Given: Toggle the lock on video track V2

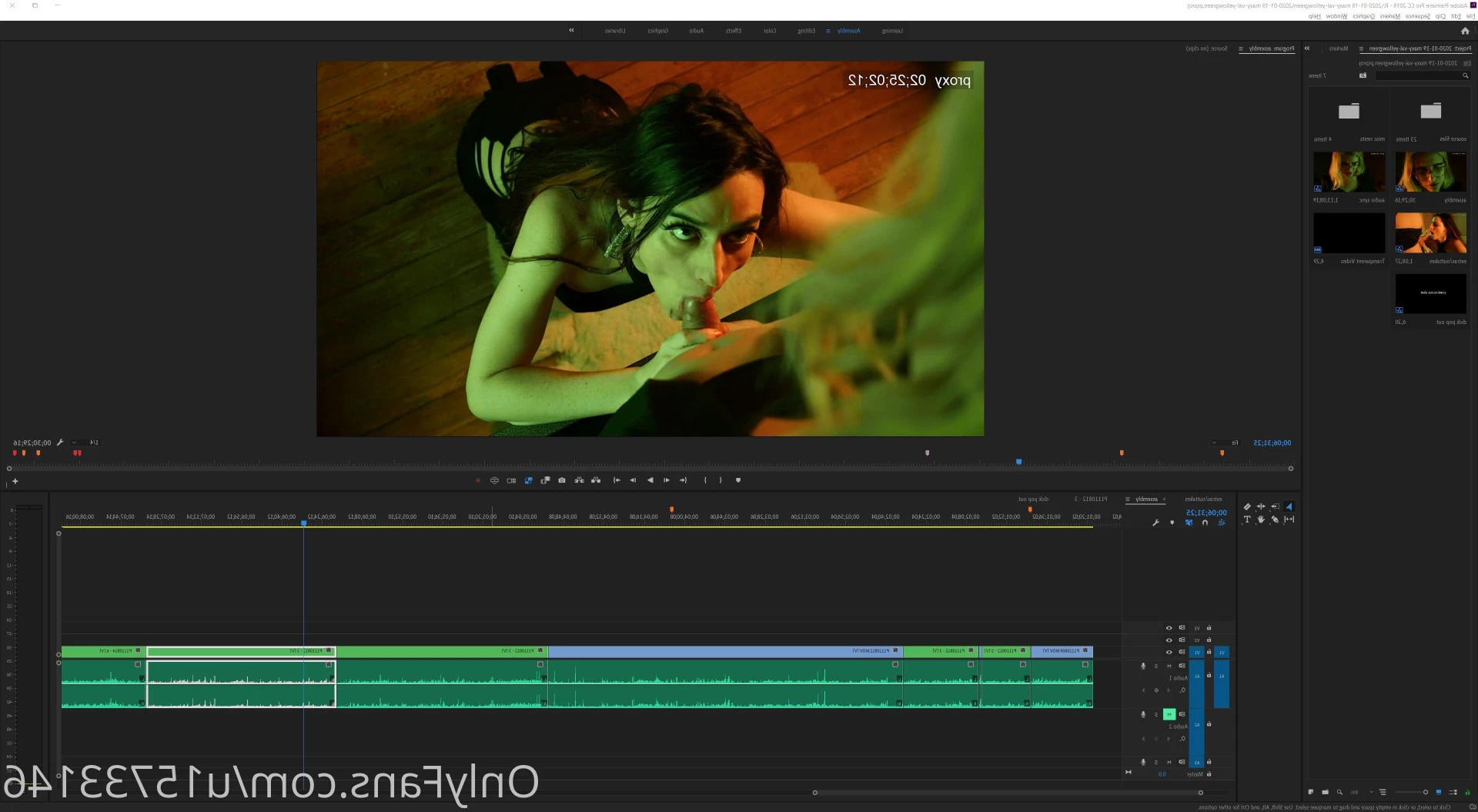Looking at the screenshot, I should tap(1209, 640).
